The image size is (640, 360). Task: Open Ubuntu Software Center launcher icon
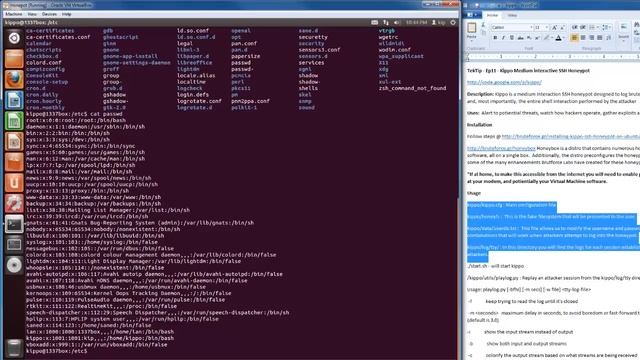click(x=14, y=162)
